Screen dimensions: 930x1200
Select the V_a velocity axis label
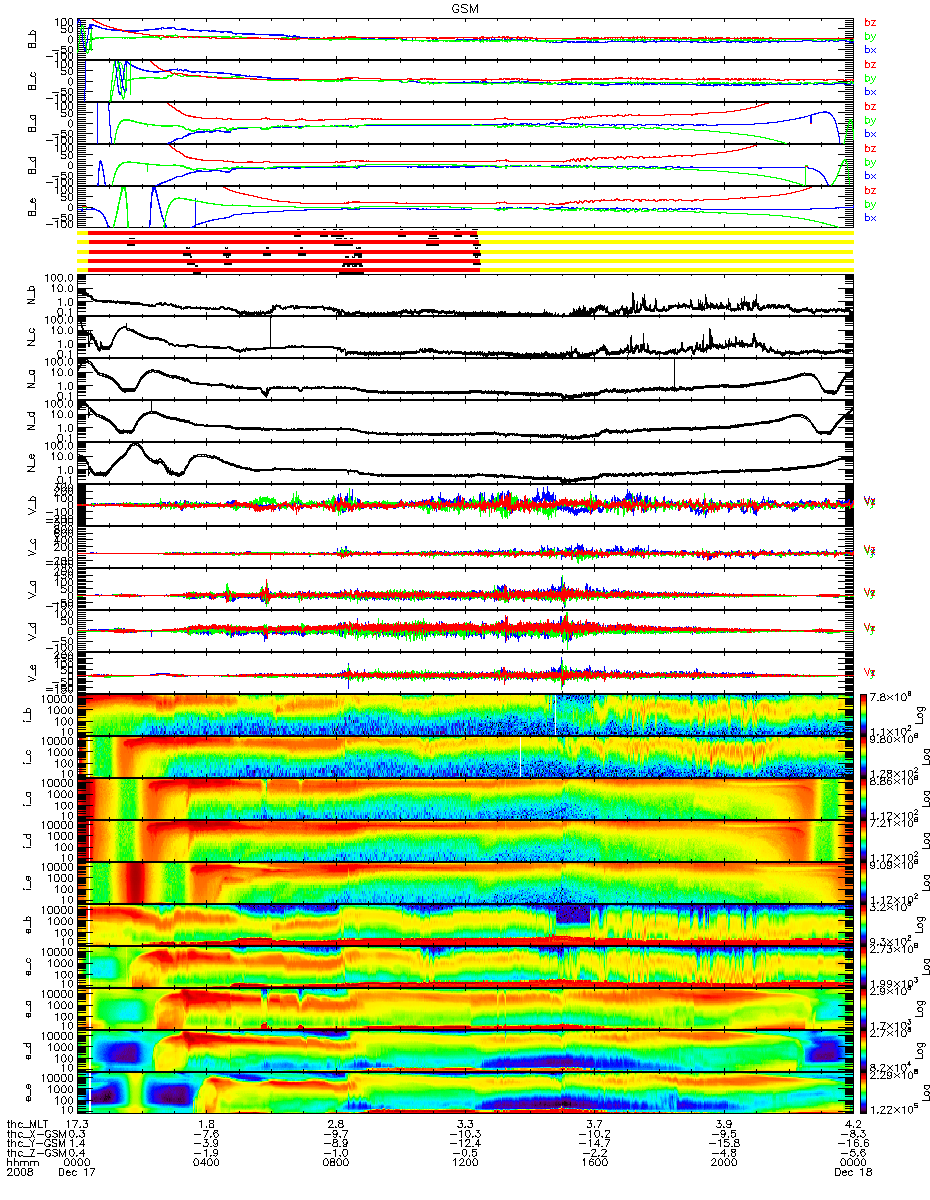[30, 589]
